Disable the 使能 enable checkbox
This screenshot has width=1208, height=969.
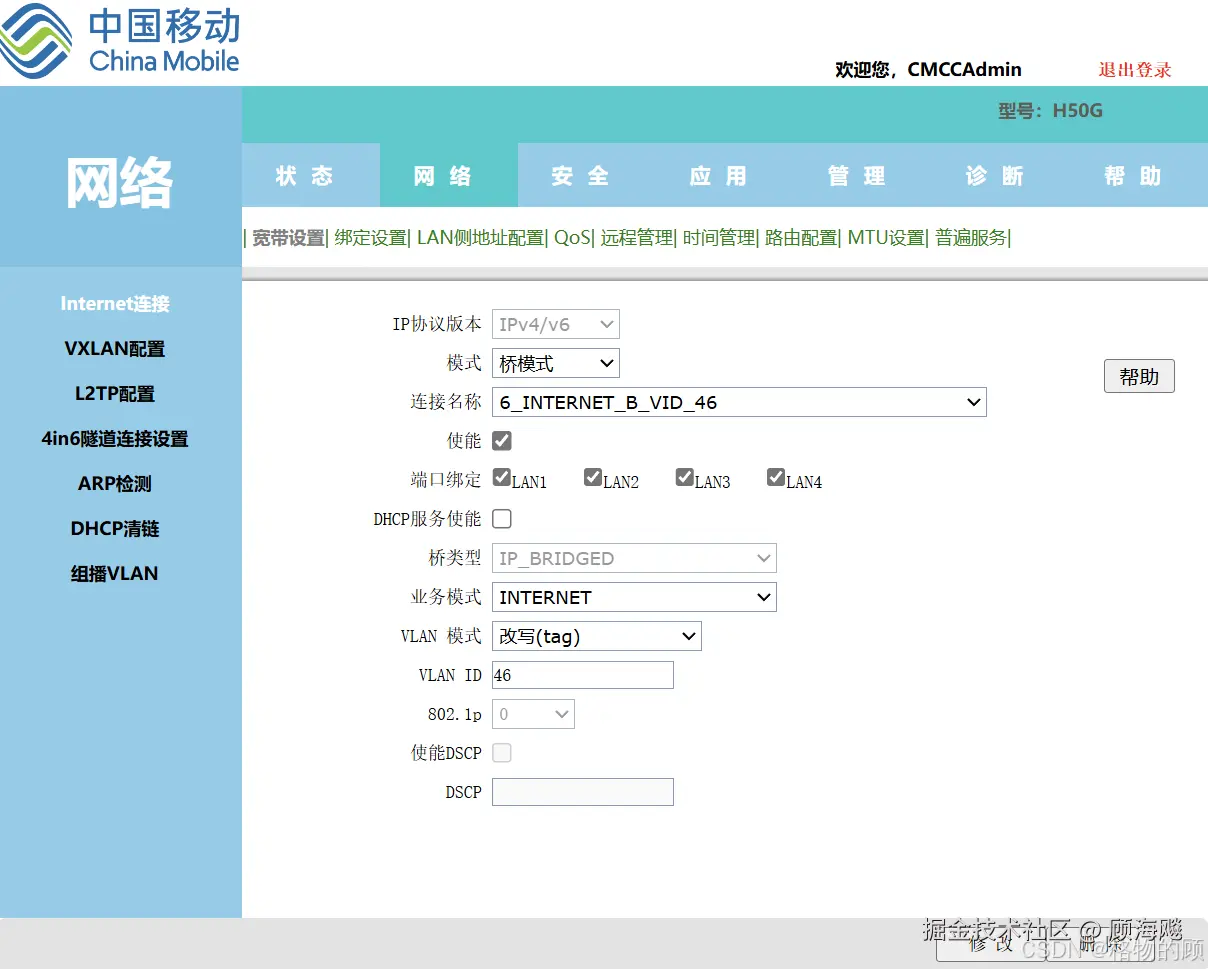501,440
